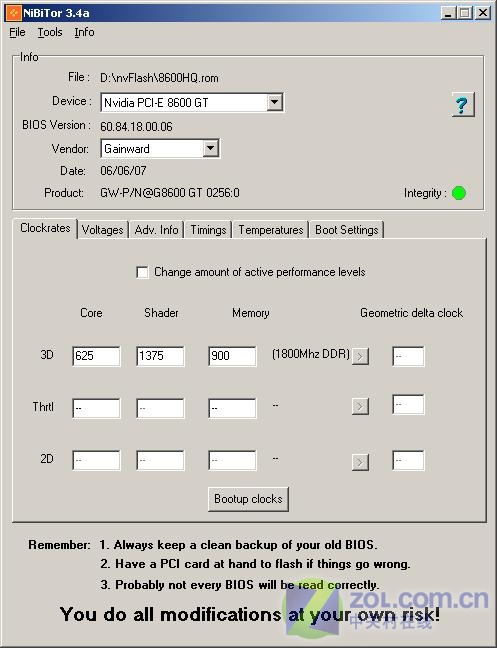Open the Temperatures tab
The image size is (497, 648).
(271, 230)
